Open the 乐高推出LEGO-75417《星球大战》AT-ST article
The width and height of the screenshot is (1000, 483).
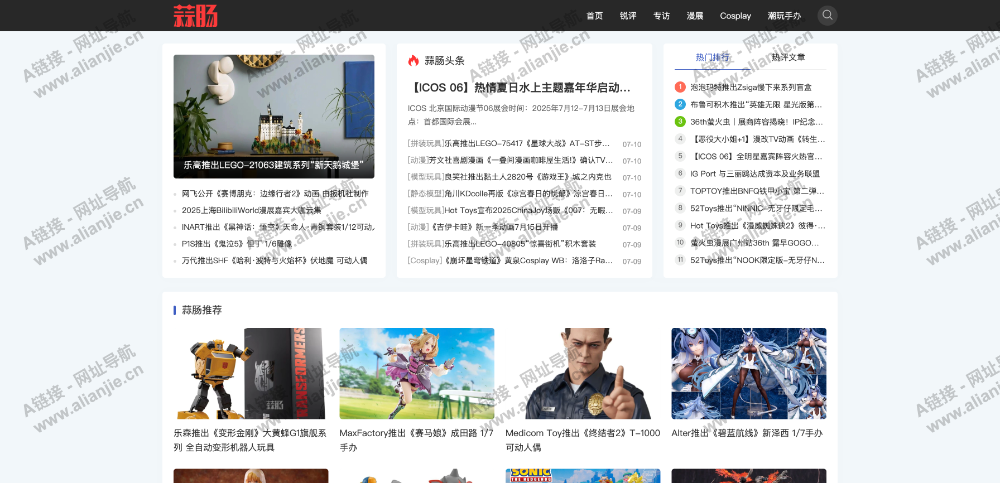[x=527, y=144]
